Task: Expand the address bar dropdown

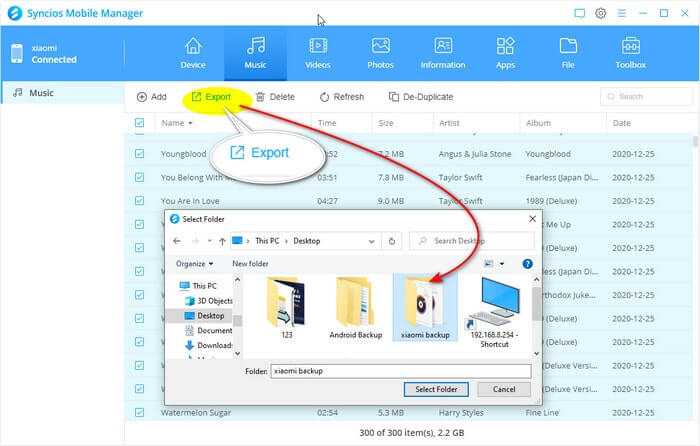Action: click(371, 241)
